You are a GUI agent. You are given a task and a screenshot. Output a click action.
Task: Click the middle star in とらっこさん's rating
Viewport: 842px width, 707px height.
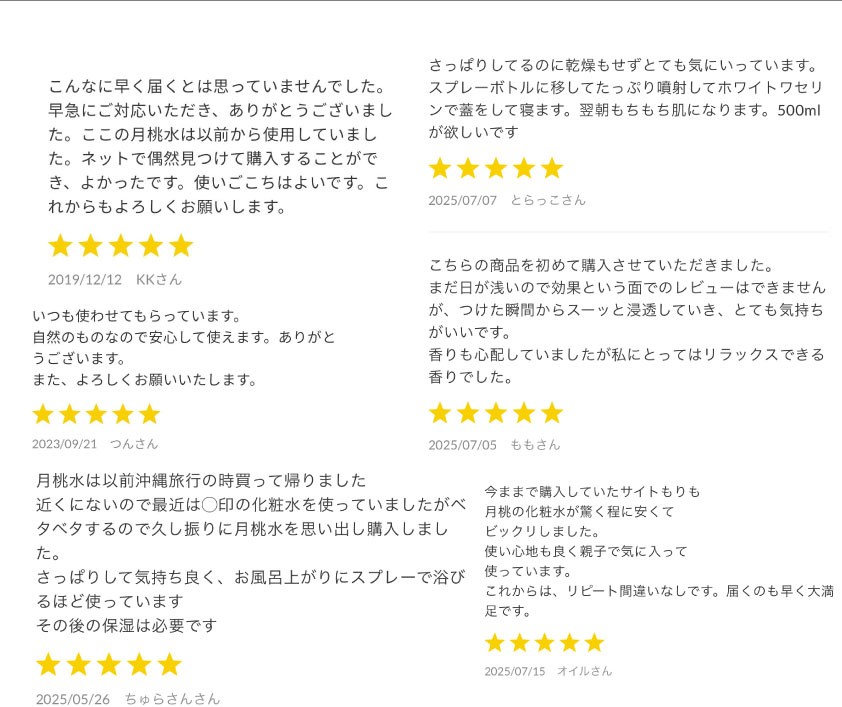(496, 168)
